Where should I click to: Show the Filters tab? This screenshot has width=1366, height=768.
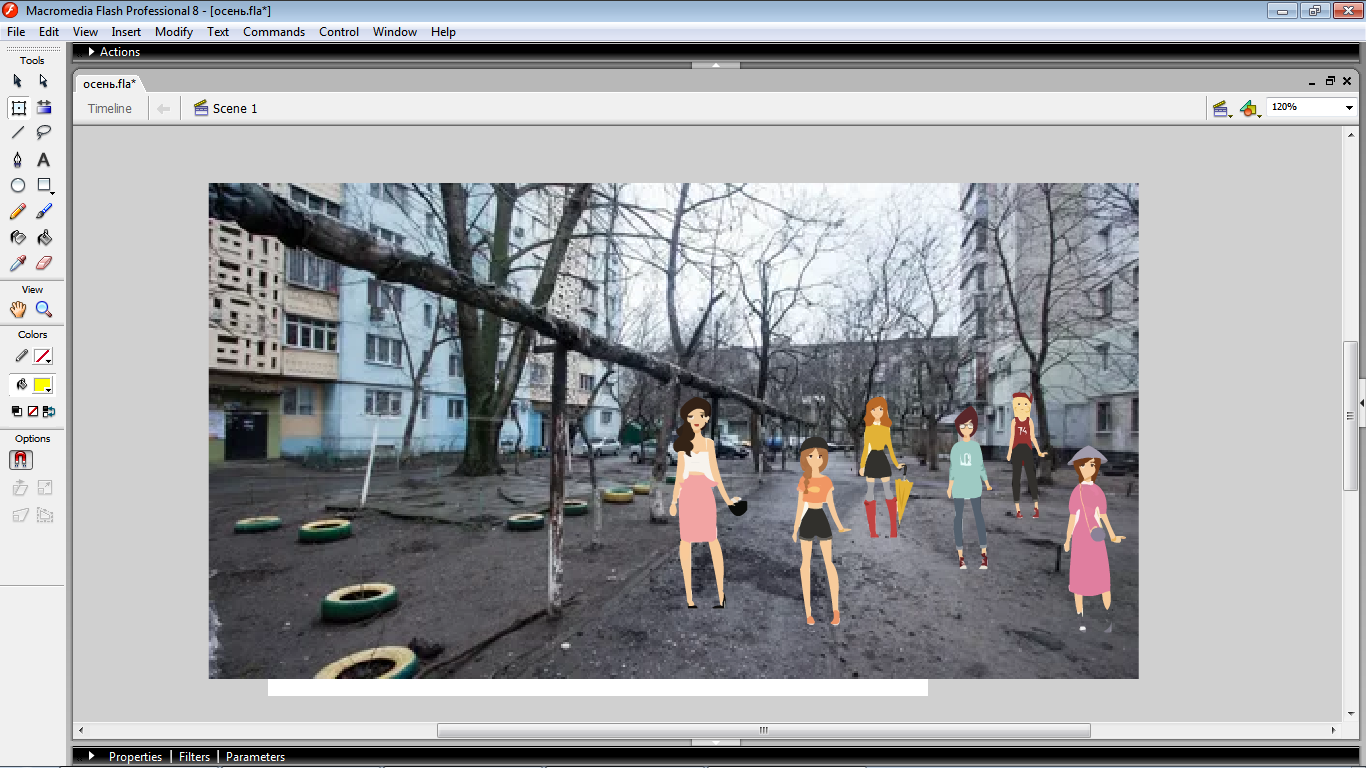(x=194, y=757)
